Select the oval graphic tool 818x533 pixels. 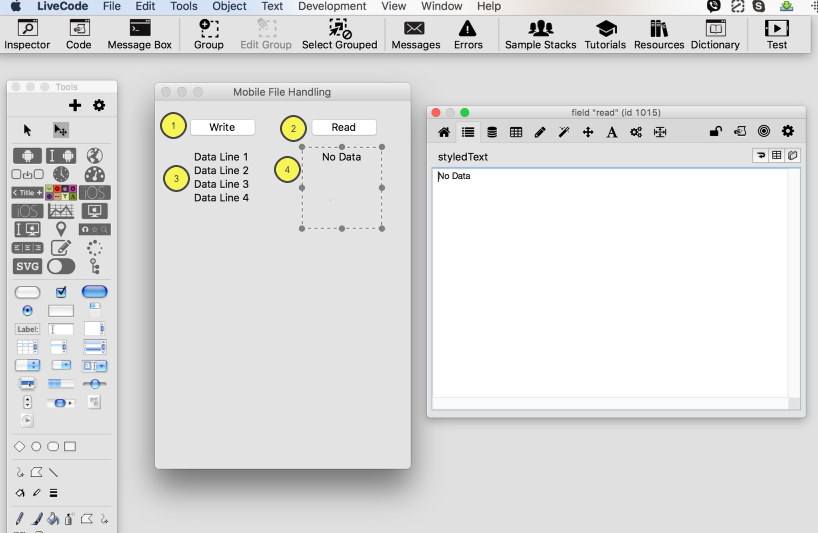point(36,446)
